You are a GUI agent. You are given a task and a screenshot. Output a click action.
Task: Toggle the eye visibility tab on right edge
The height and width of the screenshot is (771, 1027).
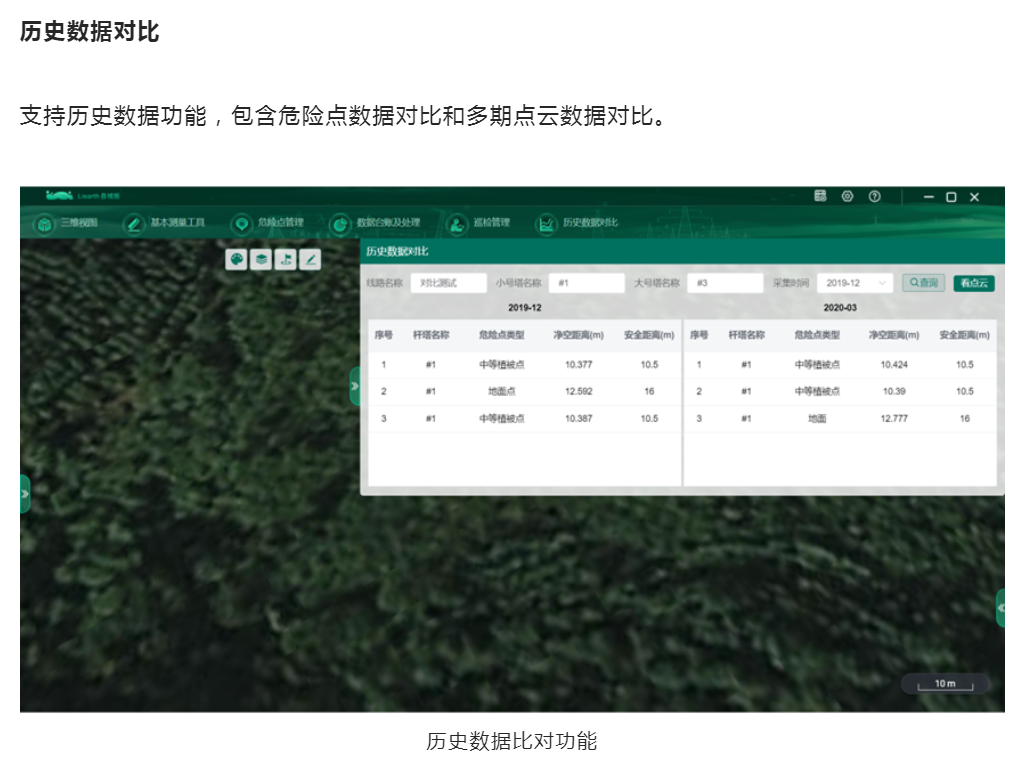[x=1000, y=607]
